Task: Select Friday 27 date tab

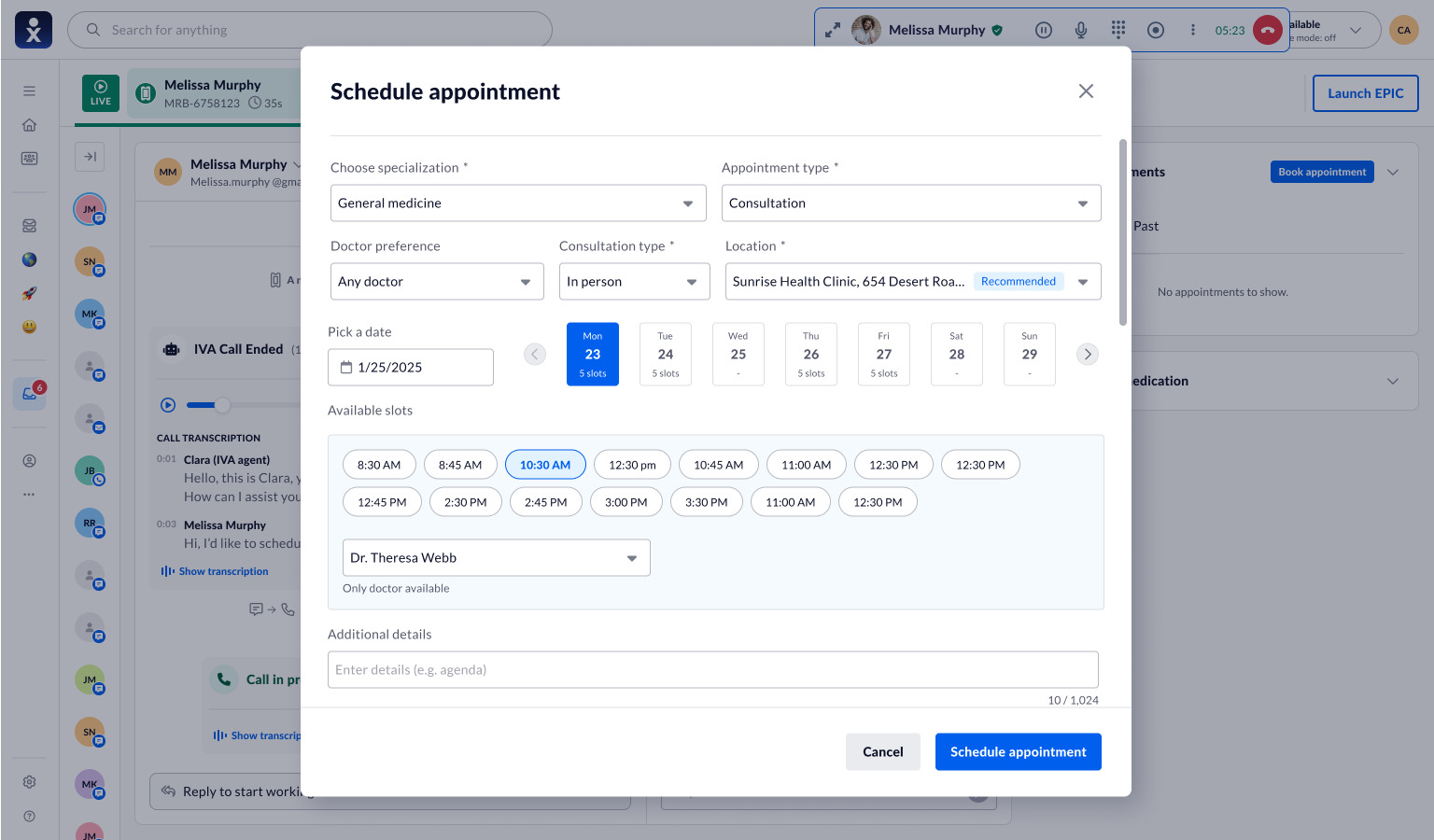Action: point(884,355)
